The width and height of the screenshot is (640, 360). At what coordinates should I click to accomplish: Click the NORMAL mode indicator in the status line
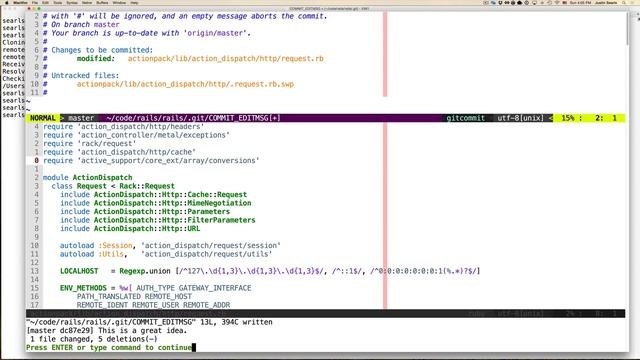click(42, 118)
